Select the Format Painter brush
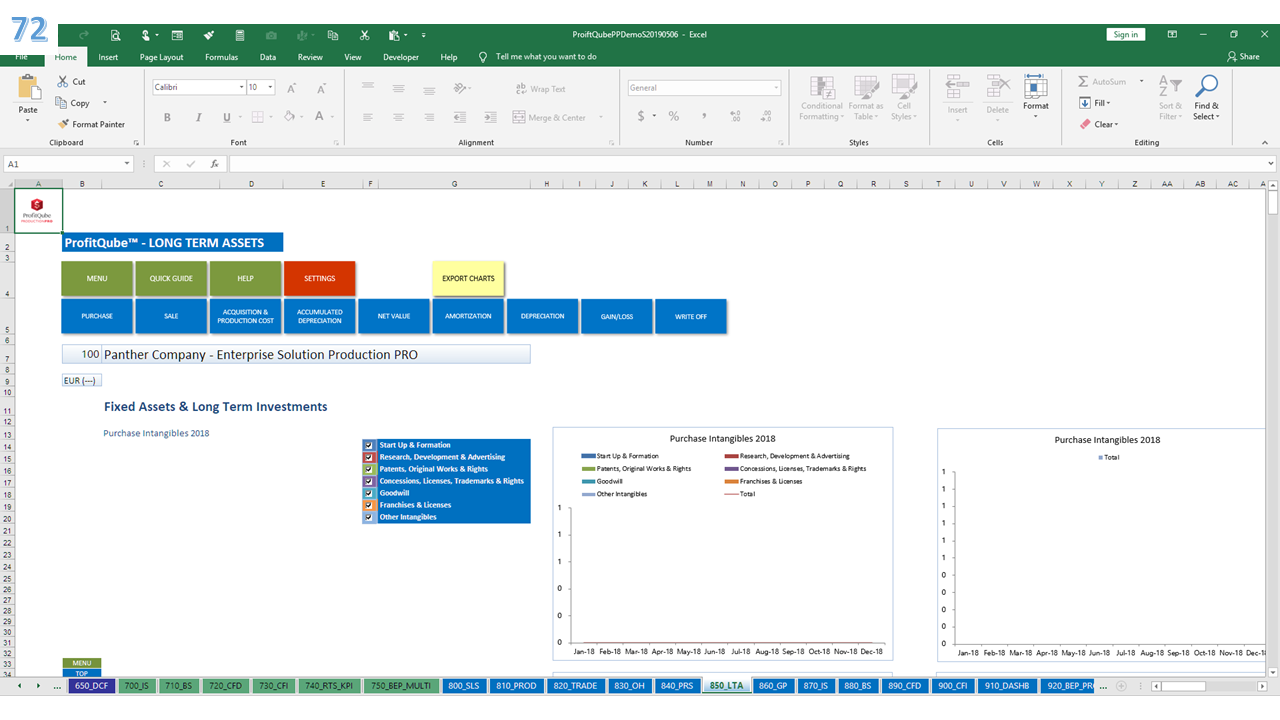The height and width of the screenshot is (720, 1280). coord(64,125)
